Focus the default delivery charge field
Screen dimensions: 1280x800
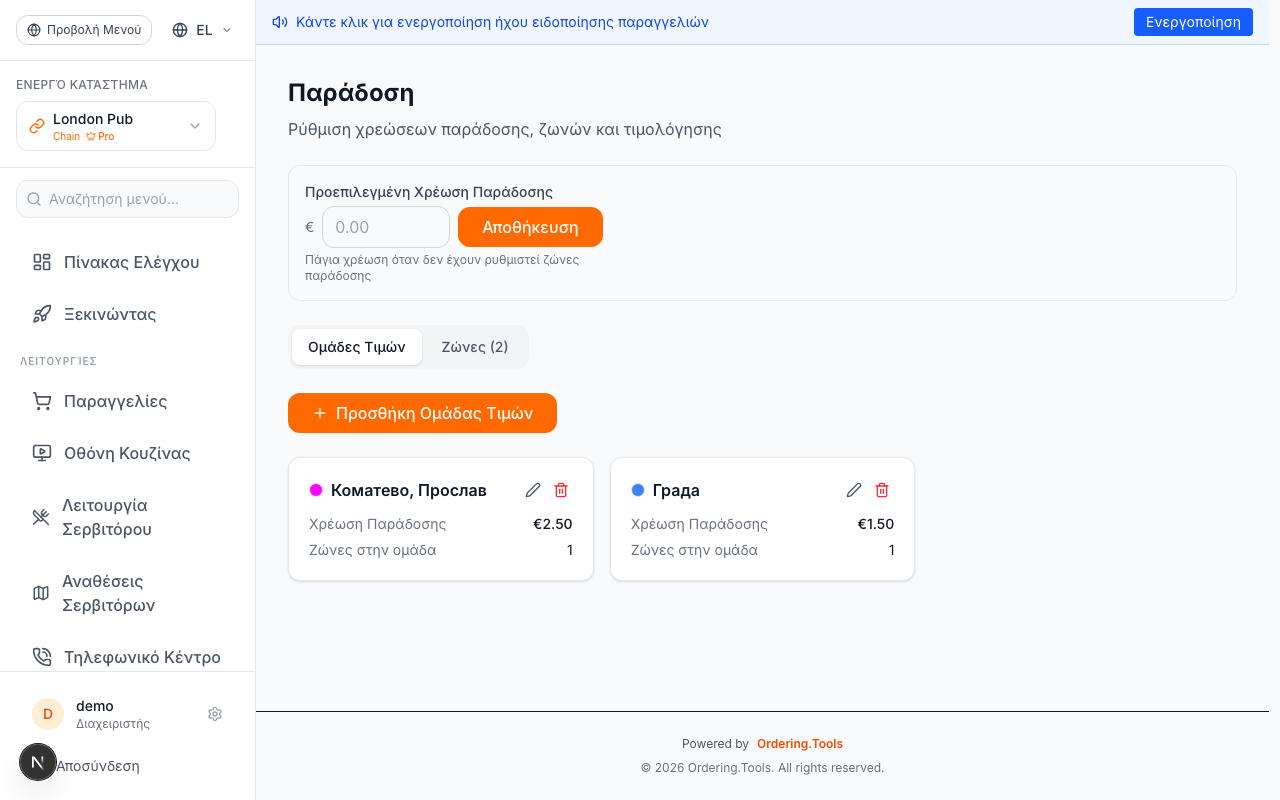(x=386, y=227)
